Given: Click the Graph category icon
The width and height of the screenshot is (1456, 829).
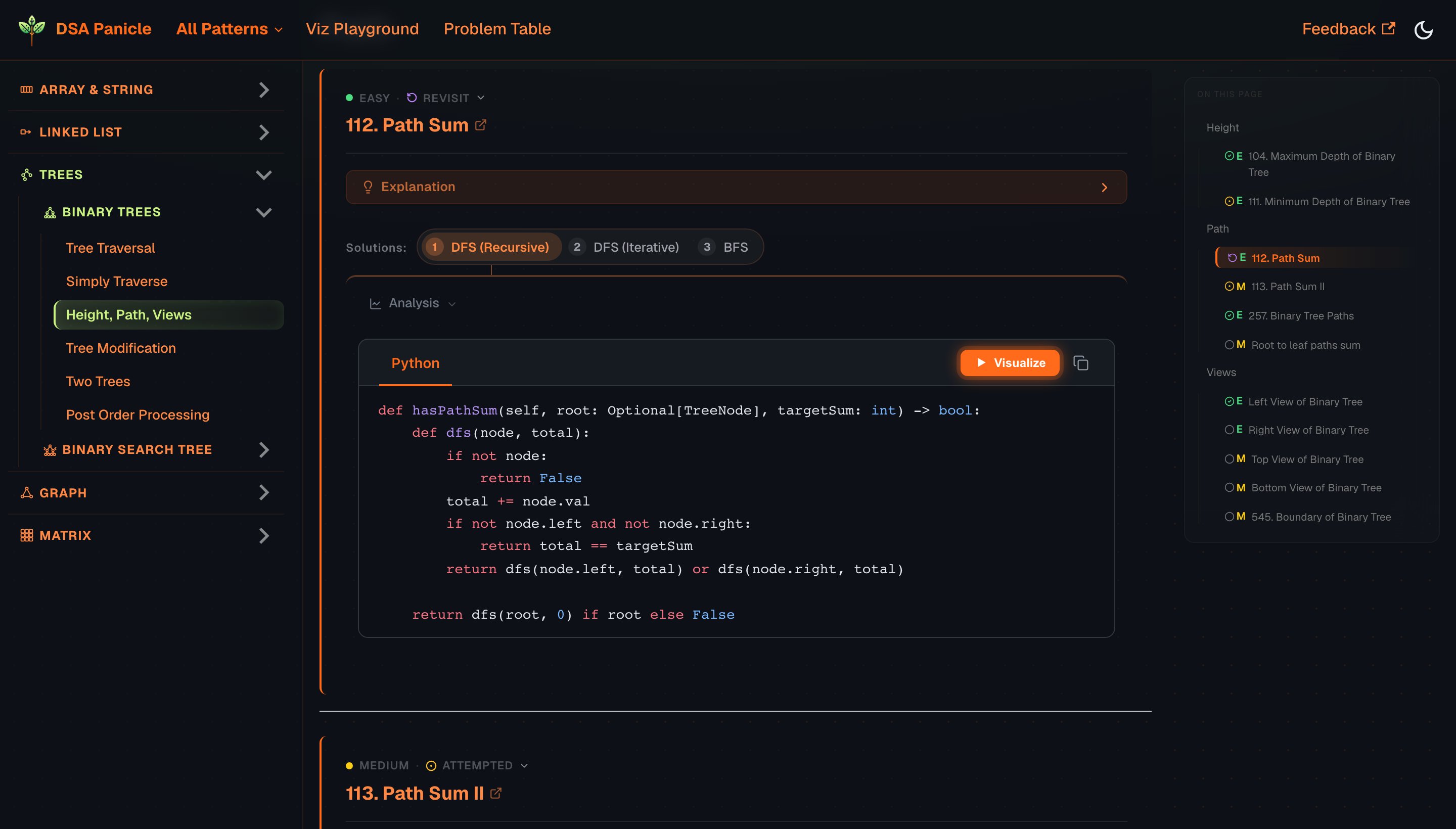Looking at the screenshot, I should [x=27, y=492].
